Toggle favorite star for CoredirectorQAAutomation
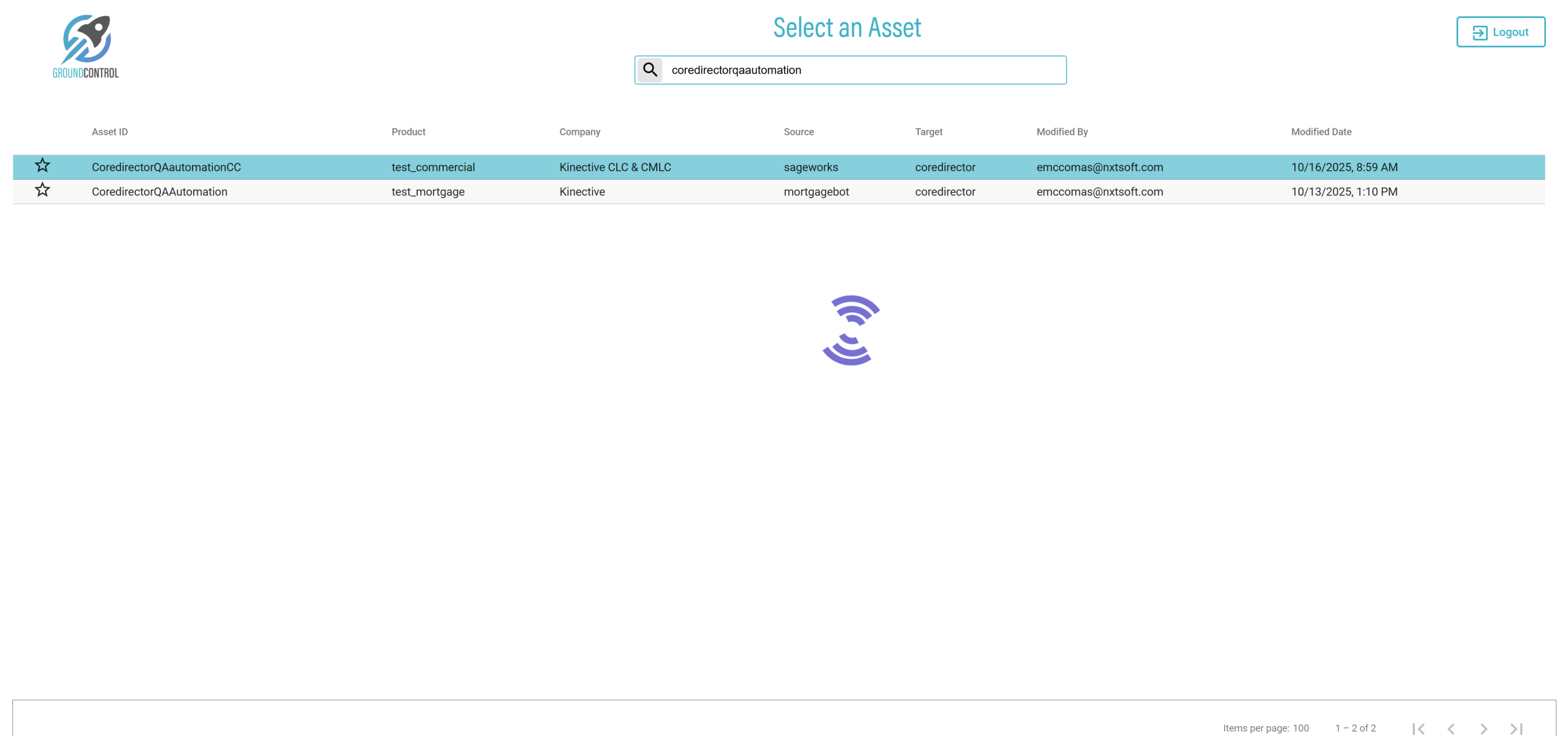Image resolution: width=1568 pixels, height=736 pixels. (42, 190)
